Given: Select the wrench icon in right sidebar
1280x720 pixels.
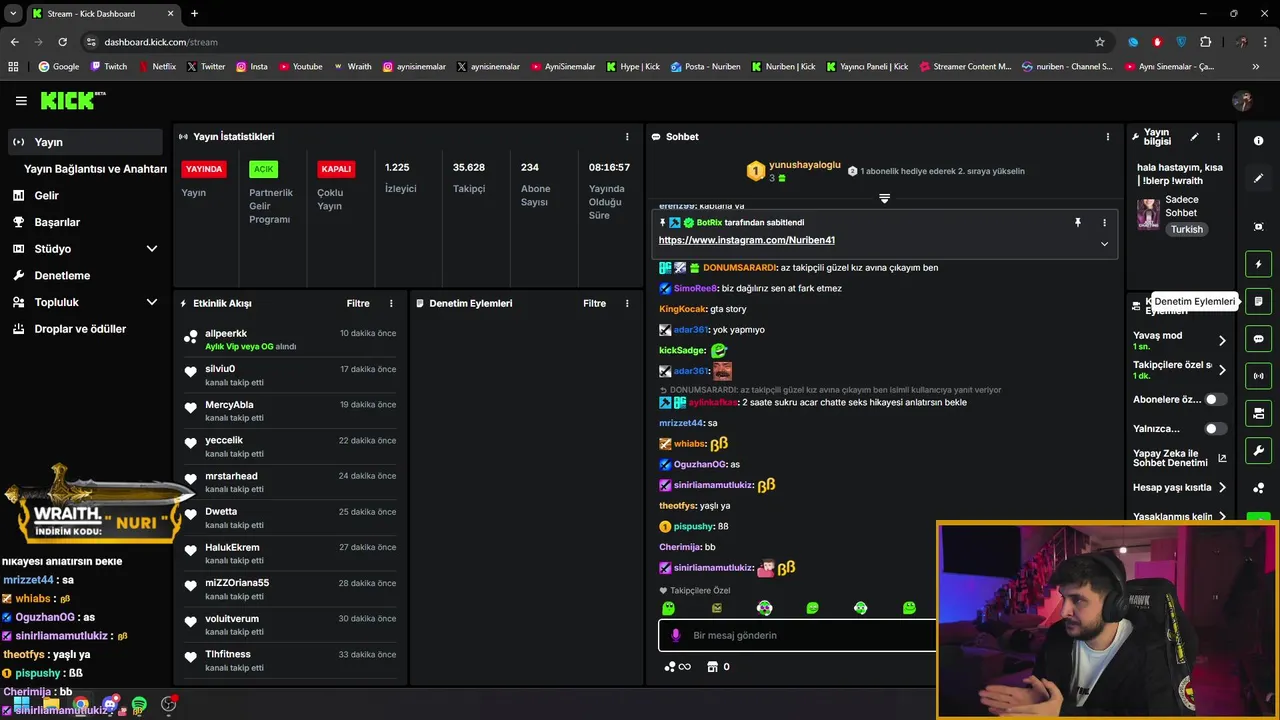Looking at the screenshot, I should click(x=1258, y=450).
